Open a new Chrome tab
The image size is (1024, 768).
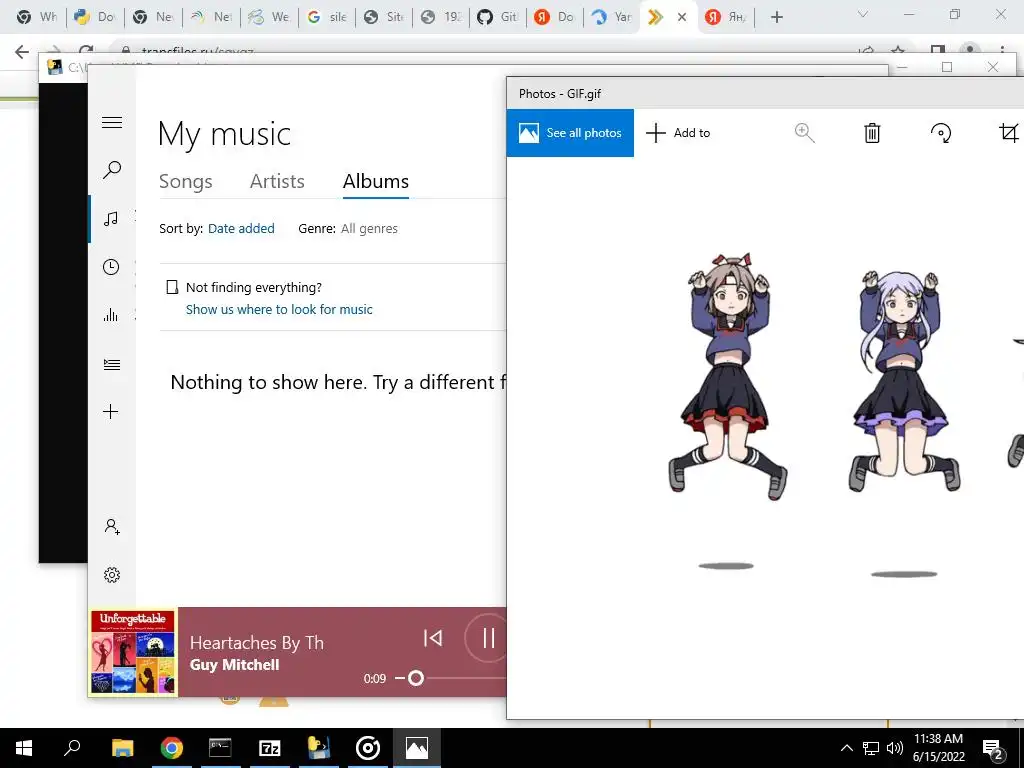click(776, 17)
